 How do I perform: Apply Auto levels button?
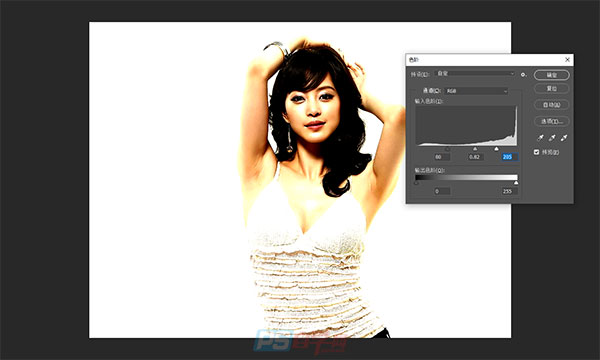[x=551, y=105]
